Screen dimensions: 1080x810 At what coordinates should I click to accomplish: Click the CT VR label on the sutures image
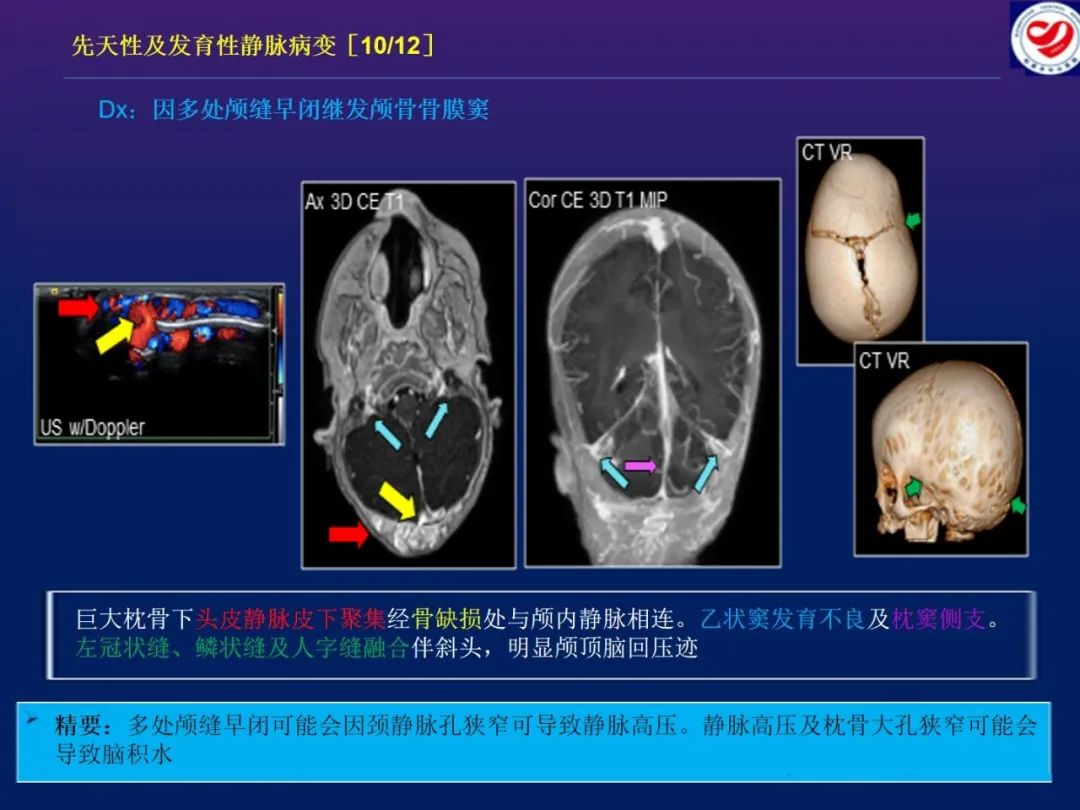(x=827, y=152)
